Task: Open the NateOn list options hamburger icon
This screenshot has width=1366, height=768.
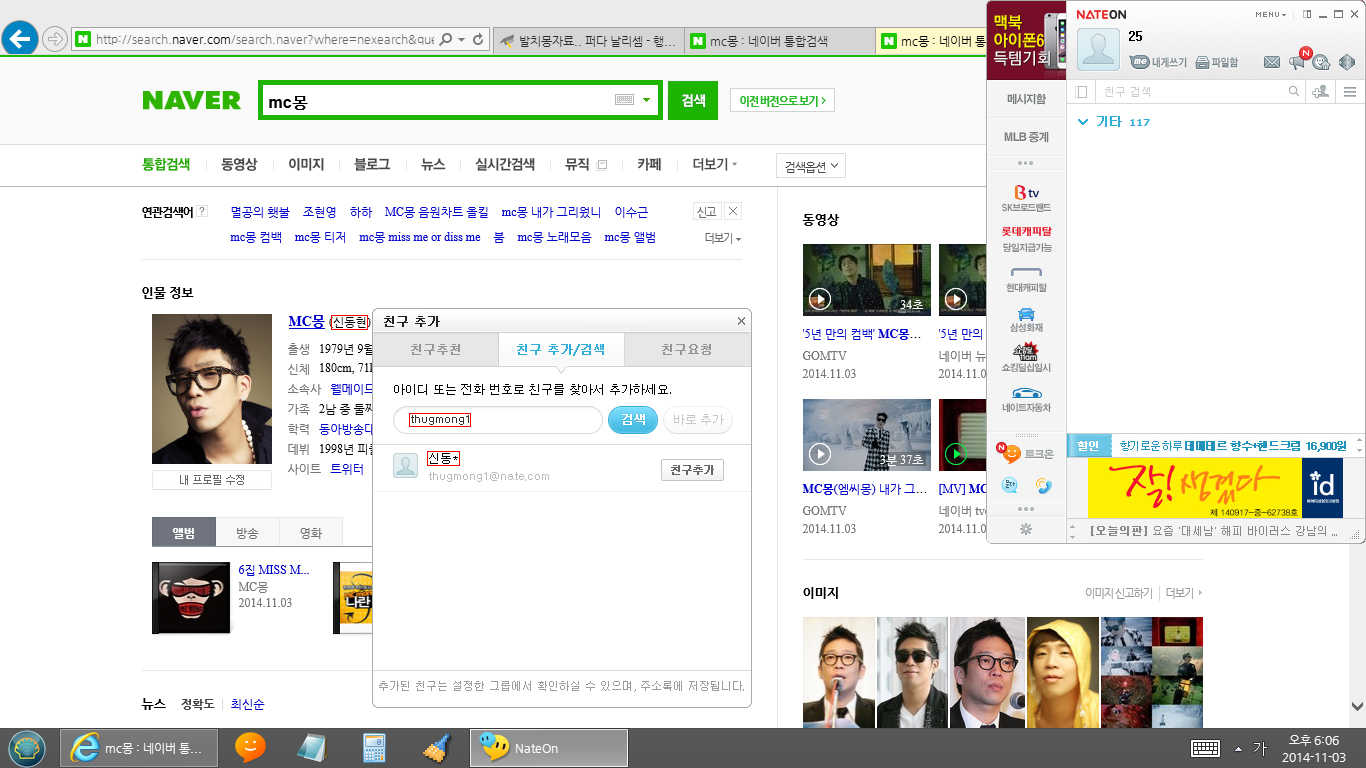Action: (x=1350, y=91)
